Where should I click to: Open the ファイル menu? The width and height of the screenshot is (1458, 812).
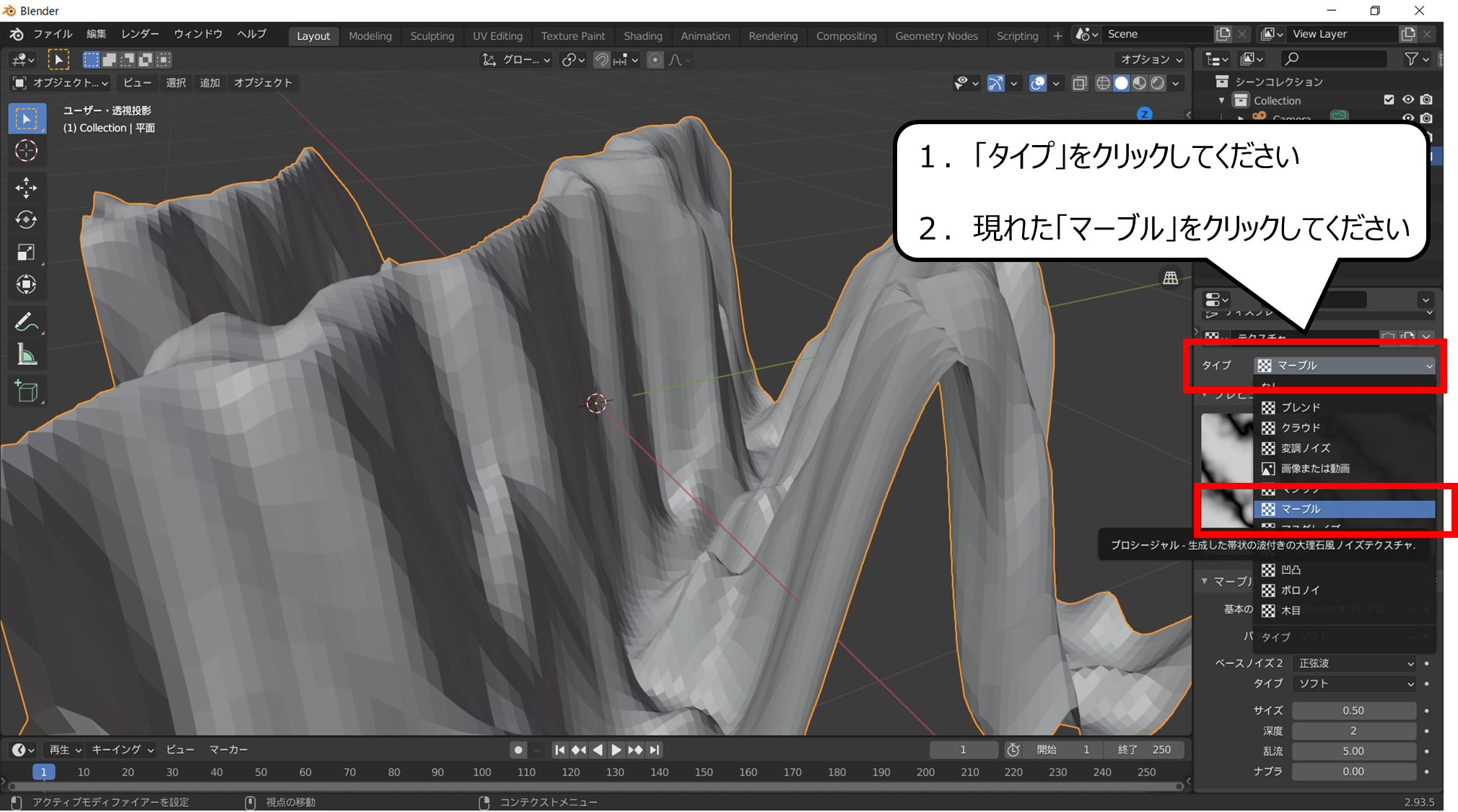(x=53, y=34)
